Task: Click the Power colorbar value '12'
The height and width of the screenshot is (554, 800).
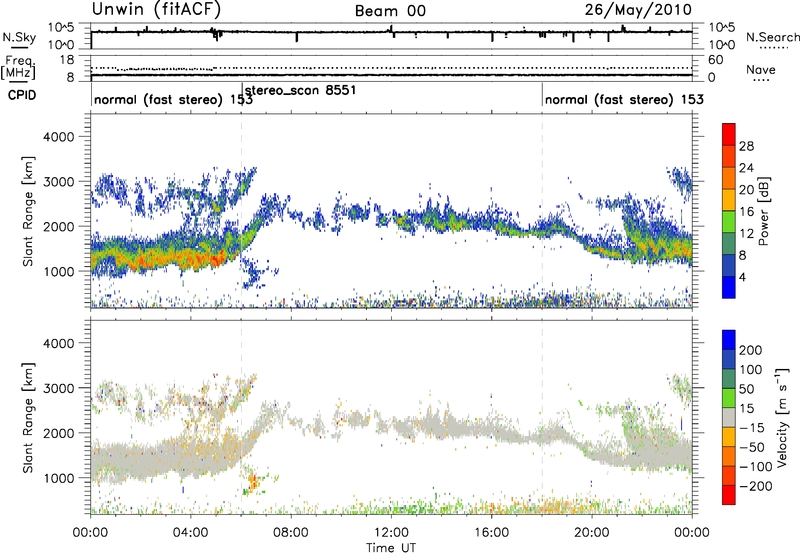Action: (x=746, y=234)
